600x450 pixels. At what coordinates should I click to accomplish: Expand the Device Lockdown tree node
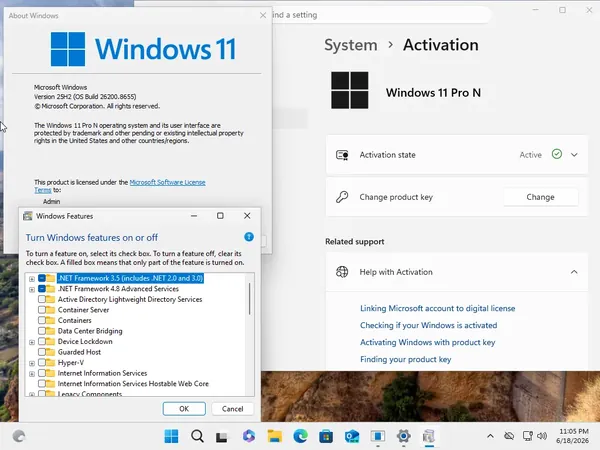coord(32,342)
